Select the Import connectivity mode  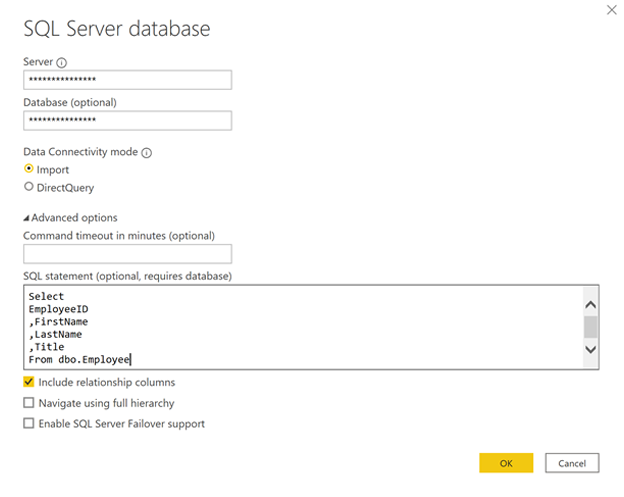(29, 170)
